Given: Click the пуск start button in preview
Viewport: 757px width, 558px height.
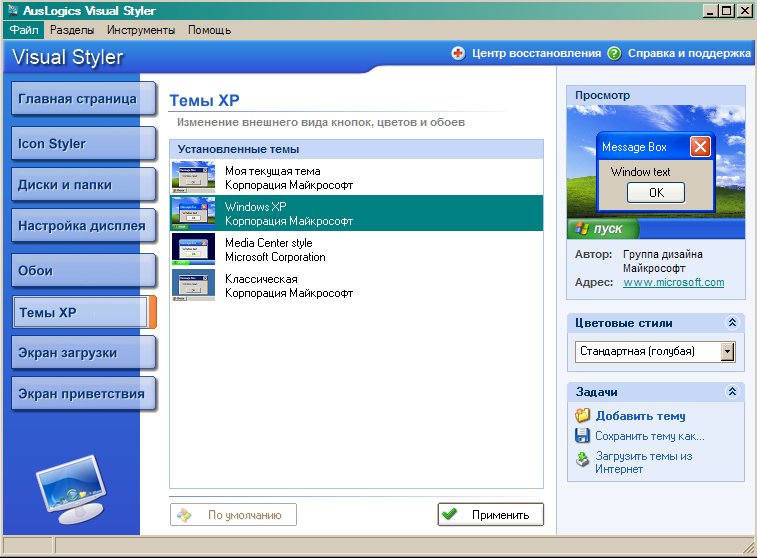Looking at the screenshot, I should click(x=603, y=228).
